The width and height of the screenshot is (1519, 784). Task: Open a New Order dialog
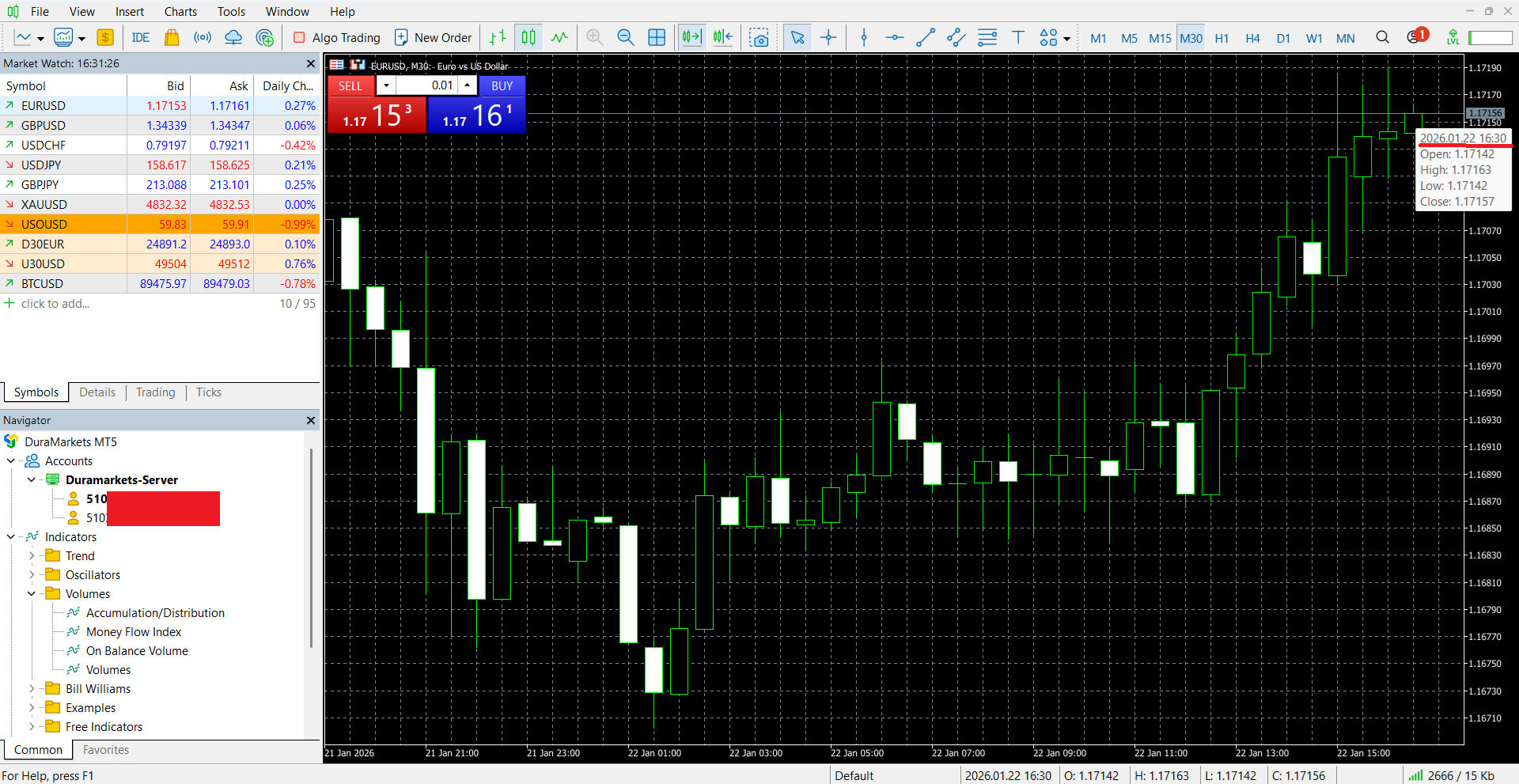coord(434,37)
